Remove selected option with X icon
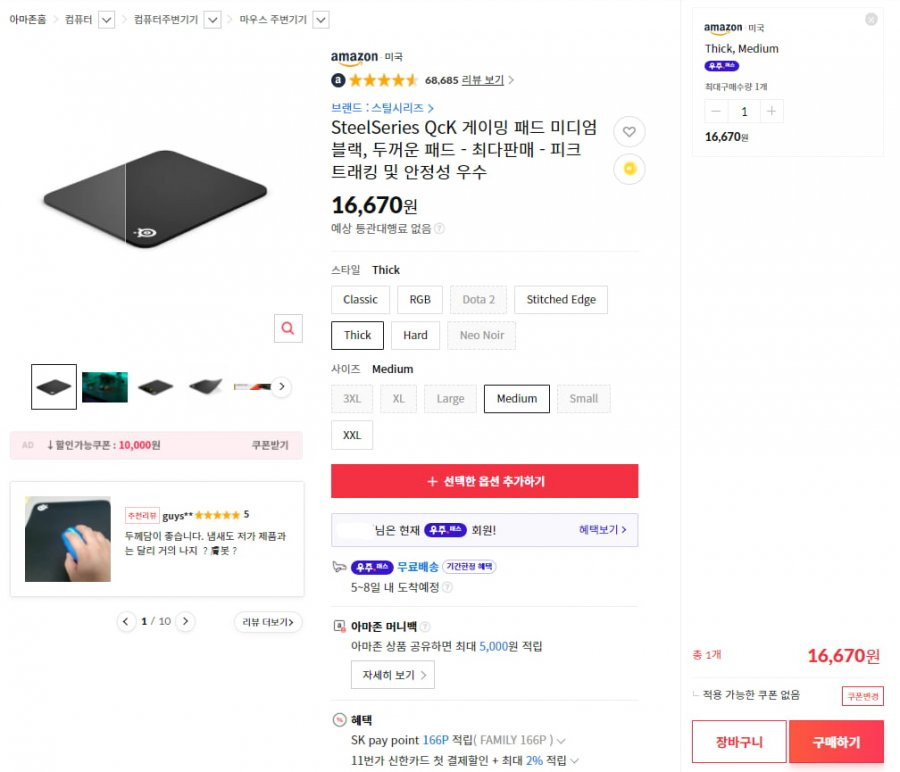 [871, 20]
